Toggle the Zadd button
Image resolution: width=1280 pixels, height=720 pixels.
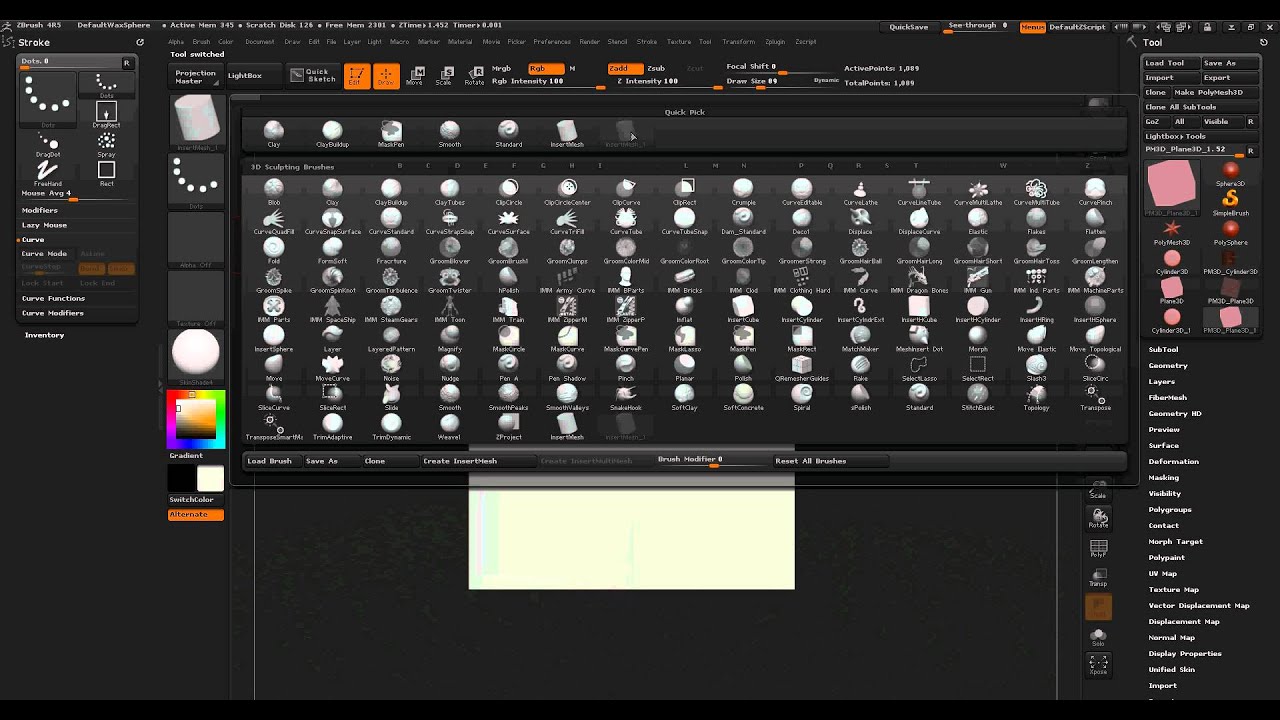coord(624,68)
